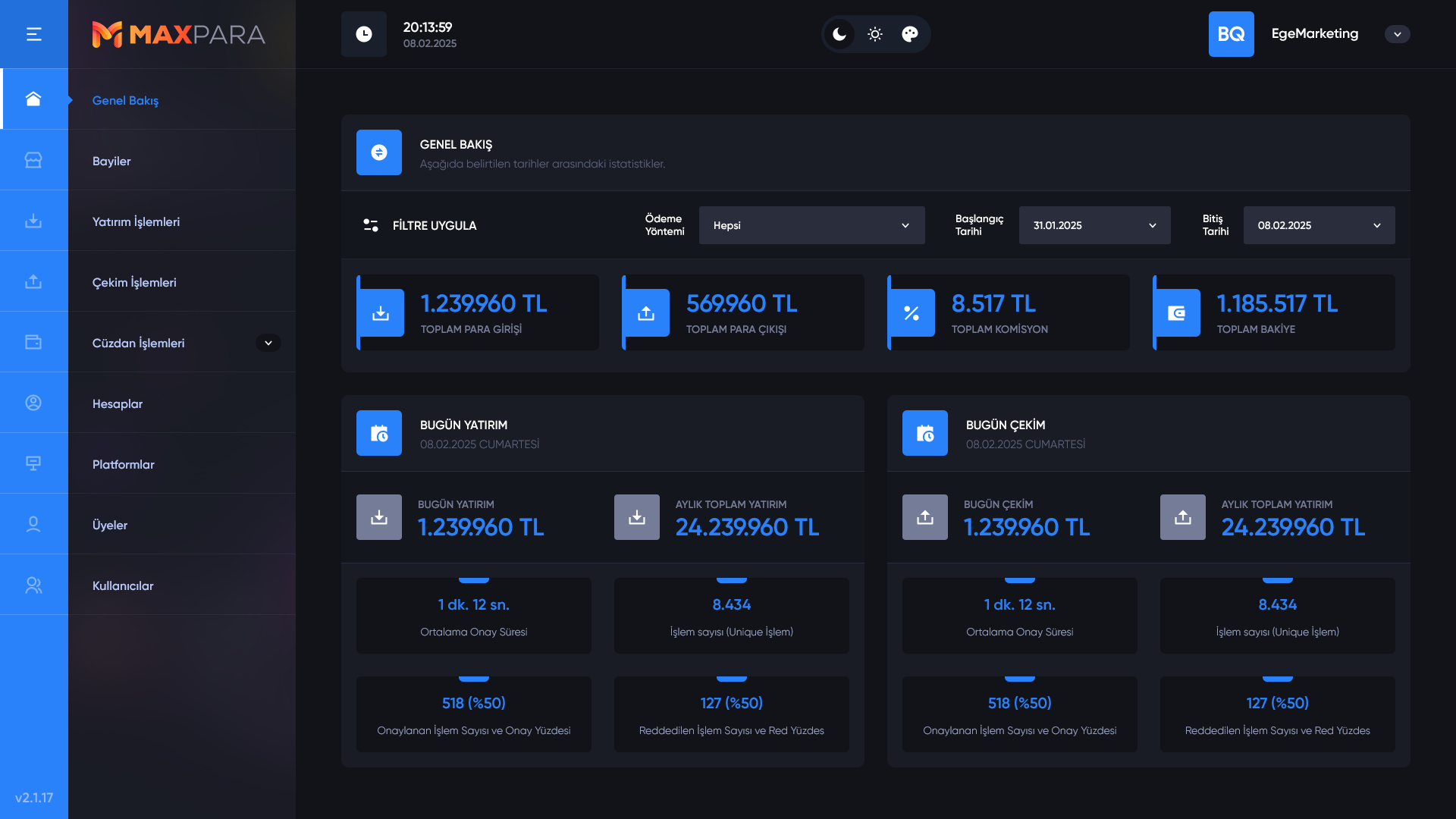Toggle the color palette theme option
Viewport: 1456px width, 819px height.
[910, 34]
